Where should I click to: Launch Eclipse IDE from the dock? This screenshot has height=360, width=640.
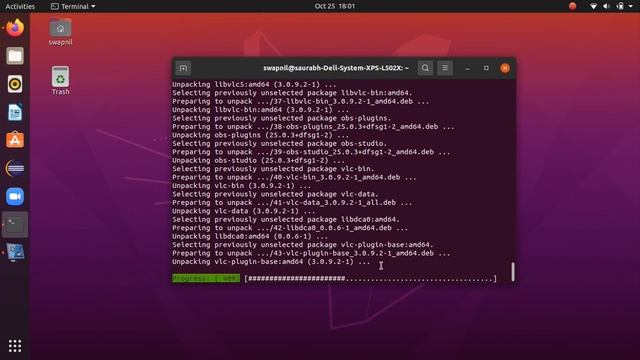[15, 168]
